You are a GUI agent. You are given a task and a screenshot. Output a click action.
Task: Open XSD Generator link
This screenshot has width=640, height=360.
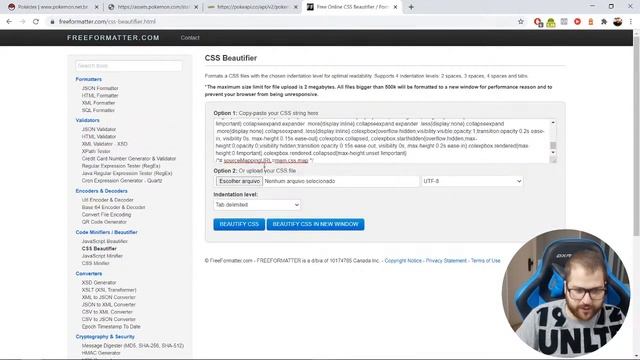pyautogui.click(x=99, y=282)
